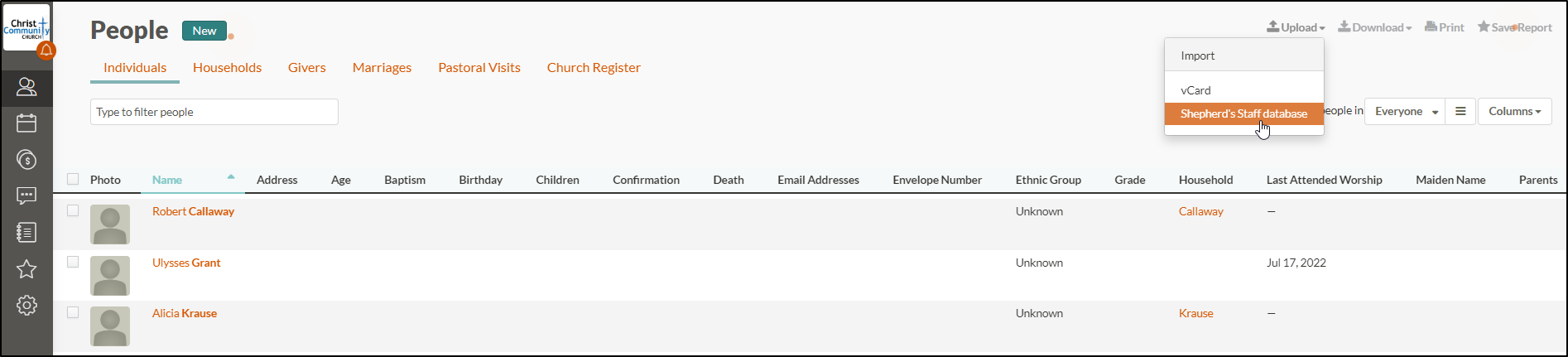Open the Download dropdown menu

[1375, 27]
